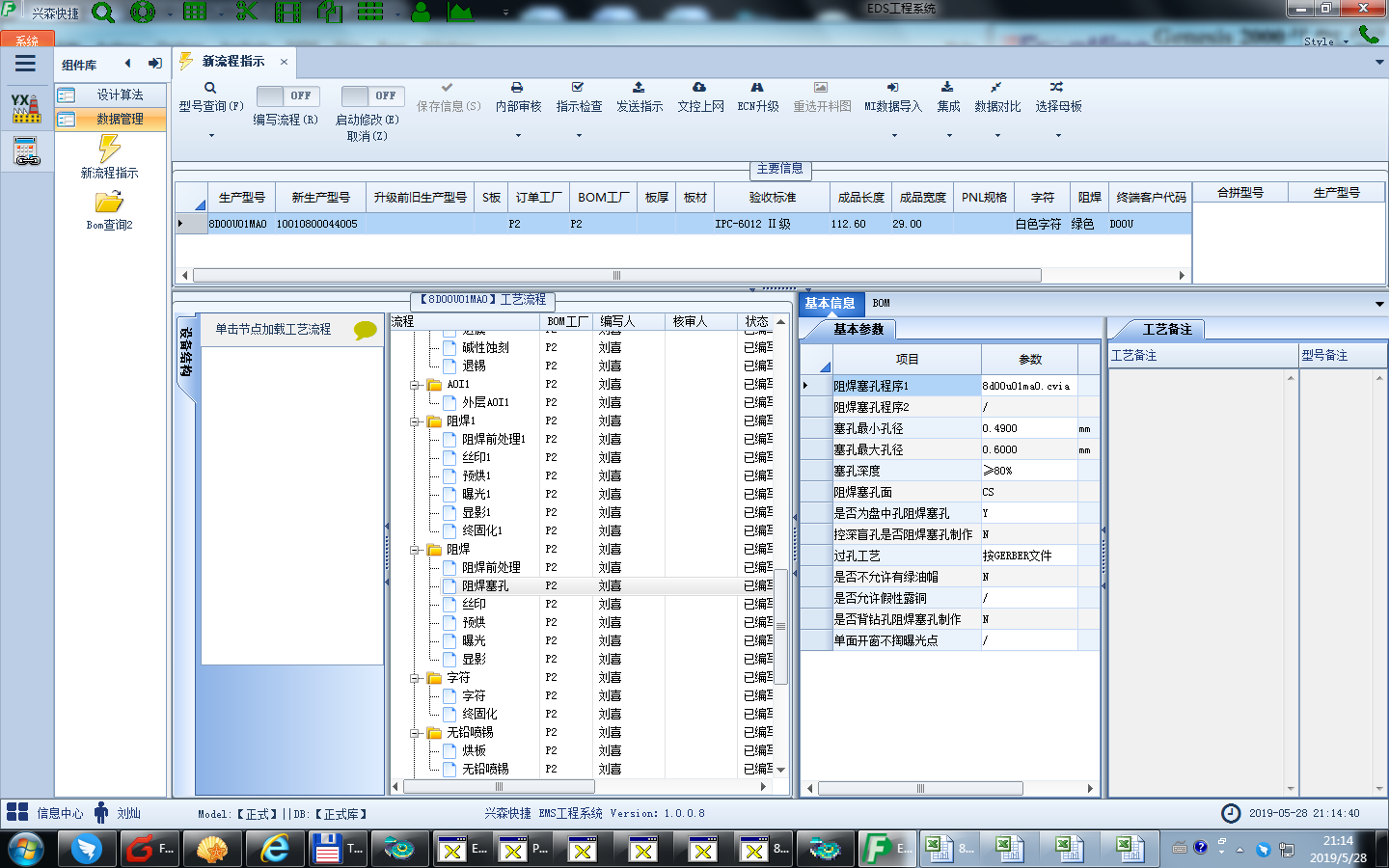
Task: Select the 新流程指示 document tab
Action: coord(232,62)
